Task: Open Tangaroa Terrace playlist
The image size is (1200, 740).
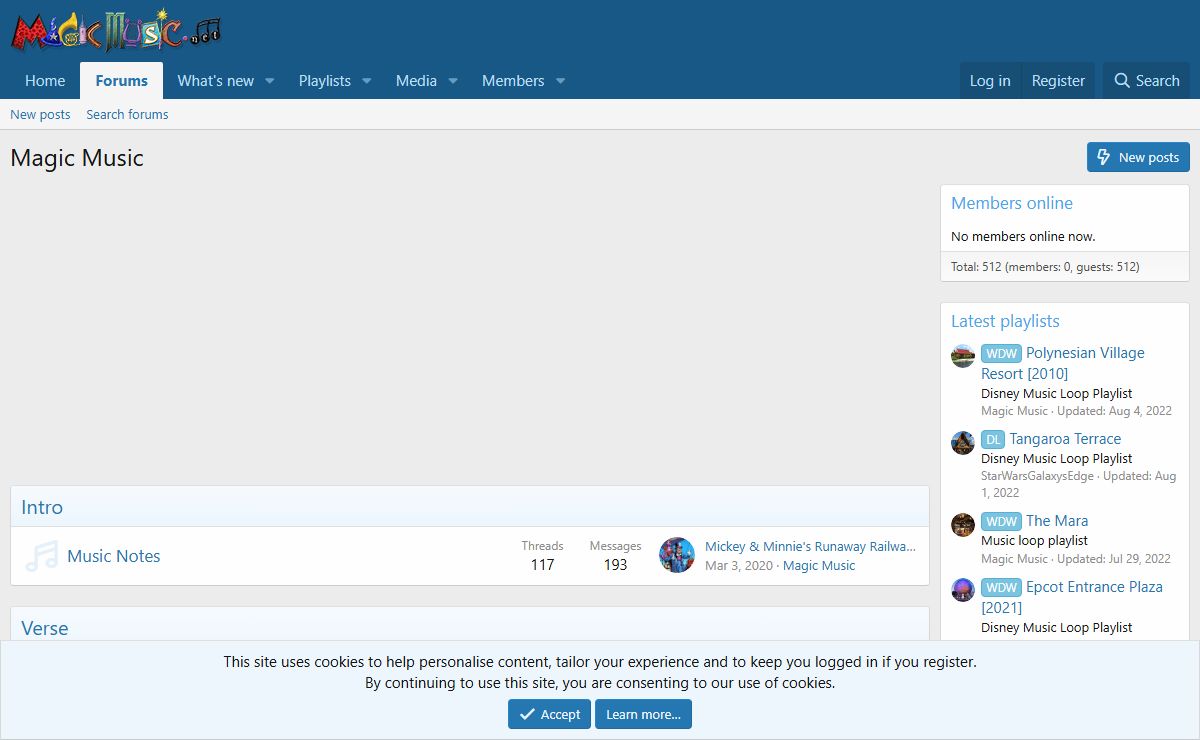Action: point(1065,439)
